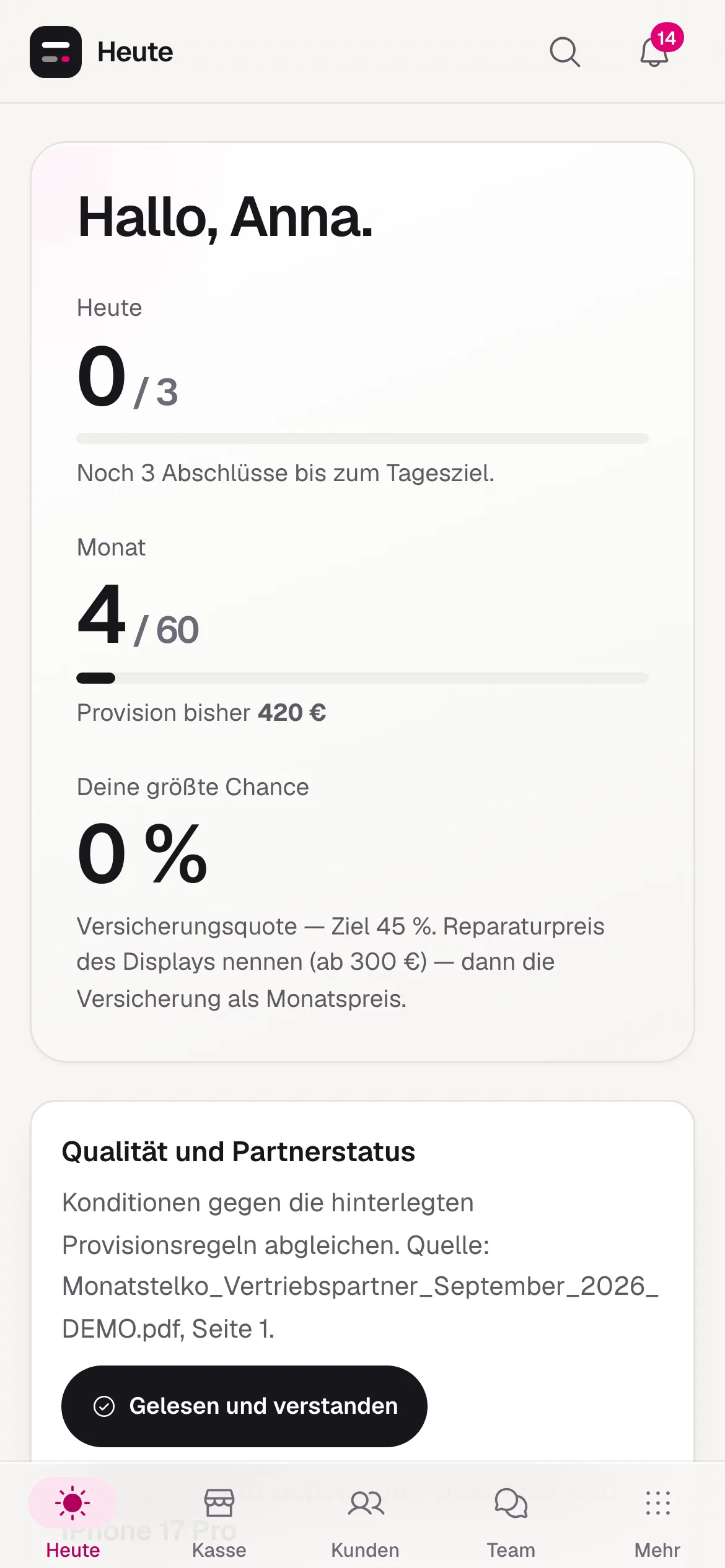Viewport: 725px width, 1568px height.
Task: Click the Gelesen und verstanden button
Action: click(x=244, y=1406)
